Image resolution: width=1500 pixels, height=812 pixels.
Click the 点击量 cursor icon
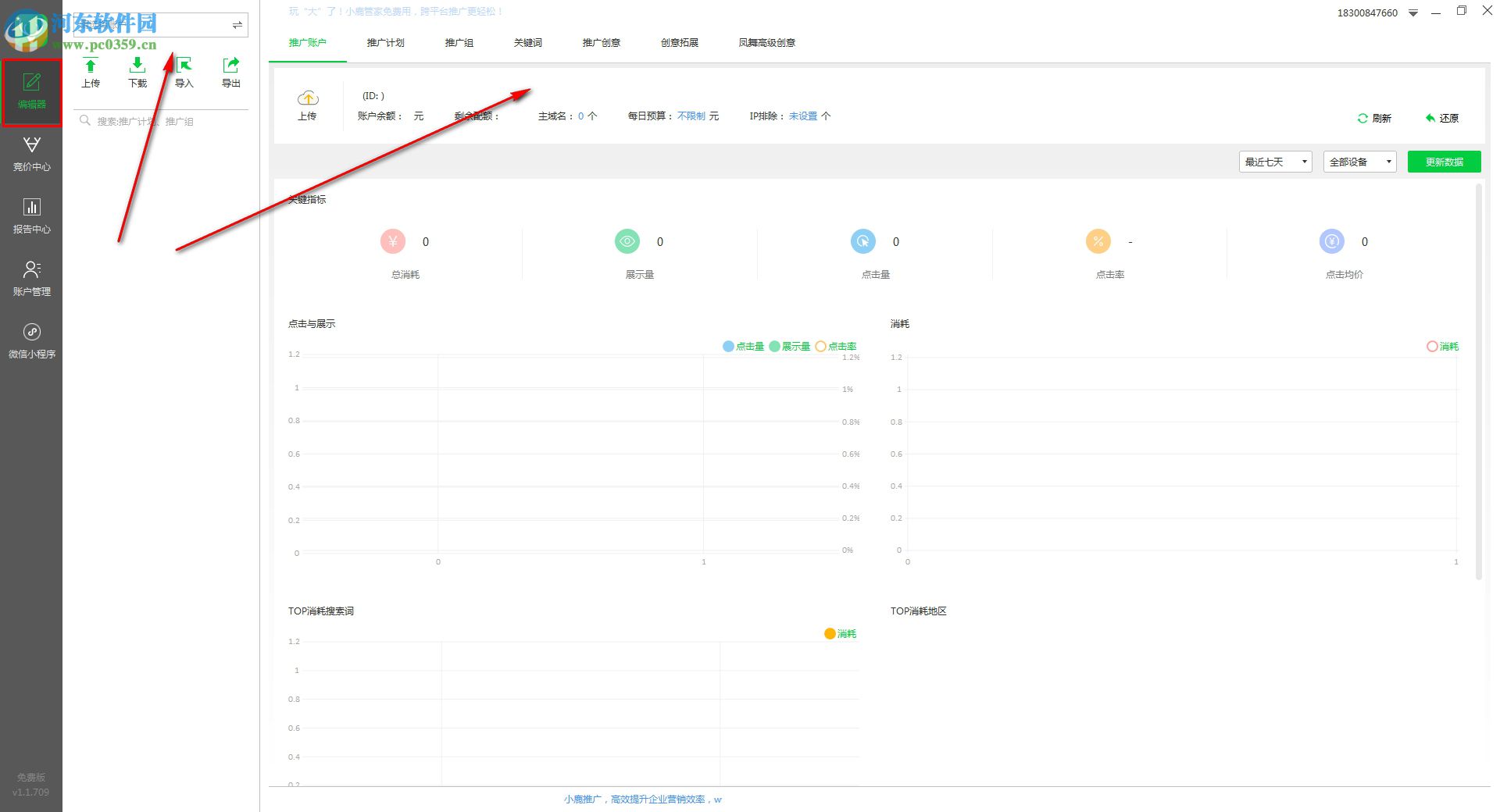pyautogui.click(x=863, y=241)
